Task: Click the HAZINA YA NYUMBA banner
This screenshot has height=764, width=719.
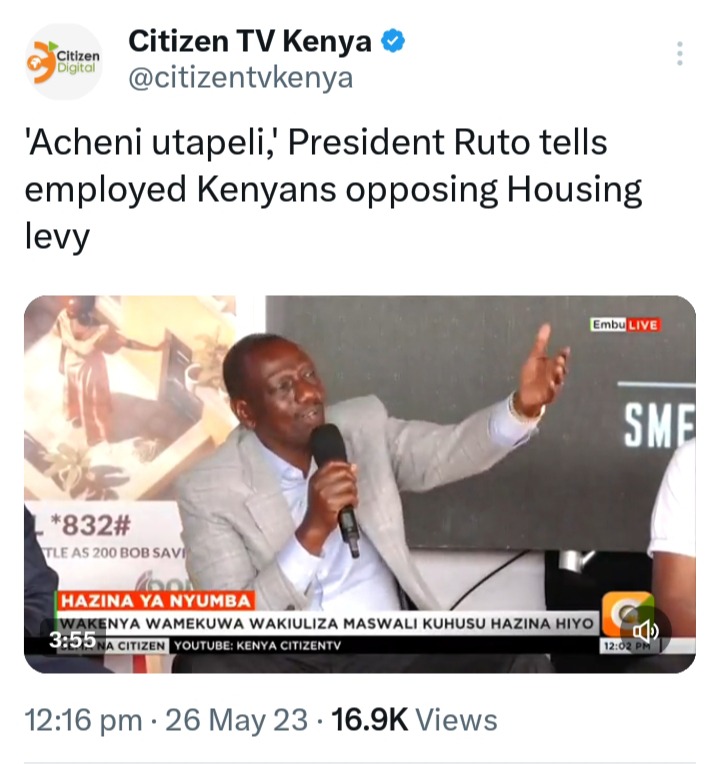Action: 155,601
